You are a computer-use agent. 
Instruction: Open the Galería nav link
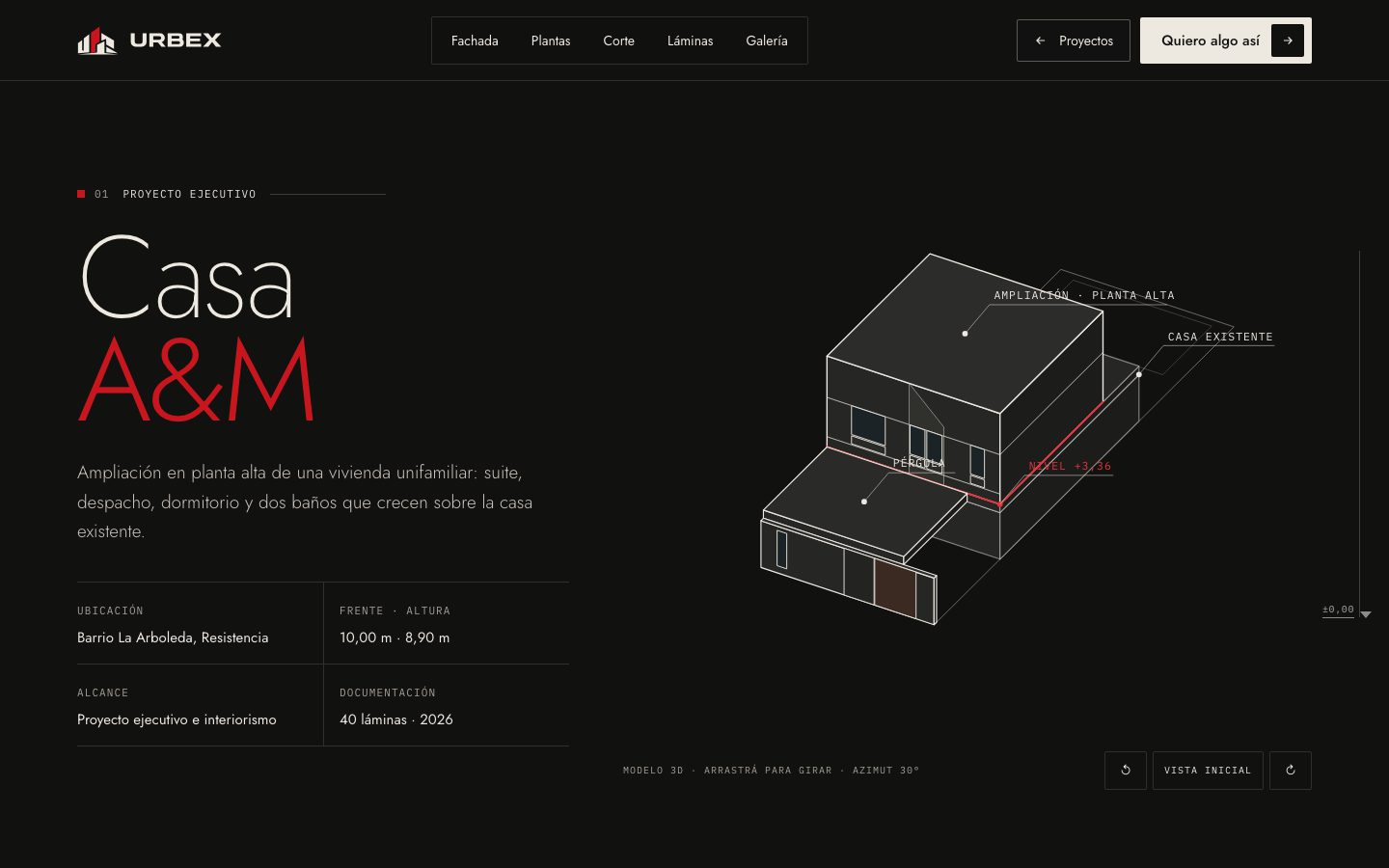point(767,41)
